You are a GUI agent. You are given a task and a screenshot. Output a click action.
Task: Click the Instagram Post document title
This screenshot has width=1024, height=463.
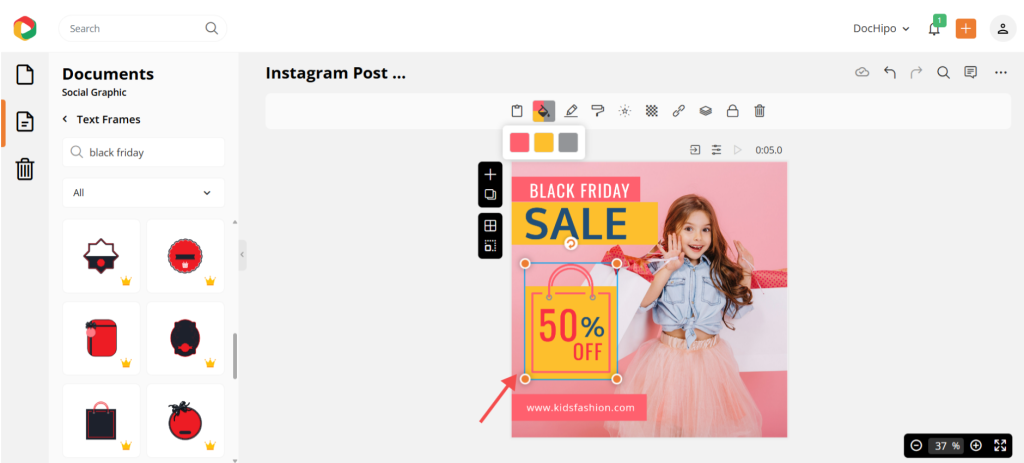[x=336, y=73]
